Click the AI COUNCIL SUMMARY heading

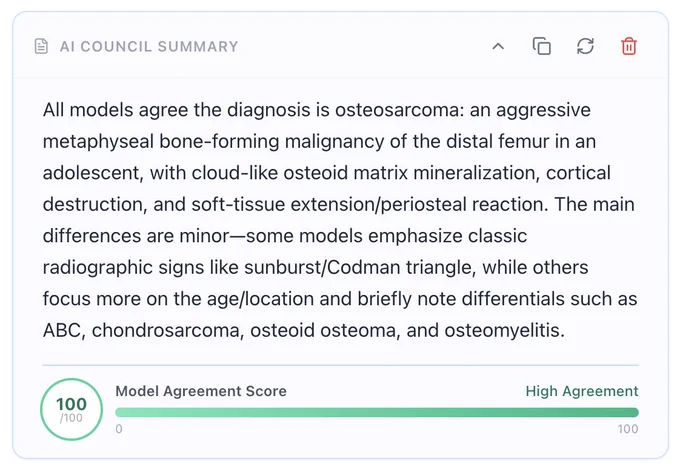point(149,46)
